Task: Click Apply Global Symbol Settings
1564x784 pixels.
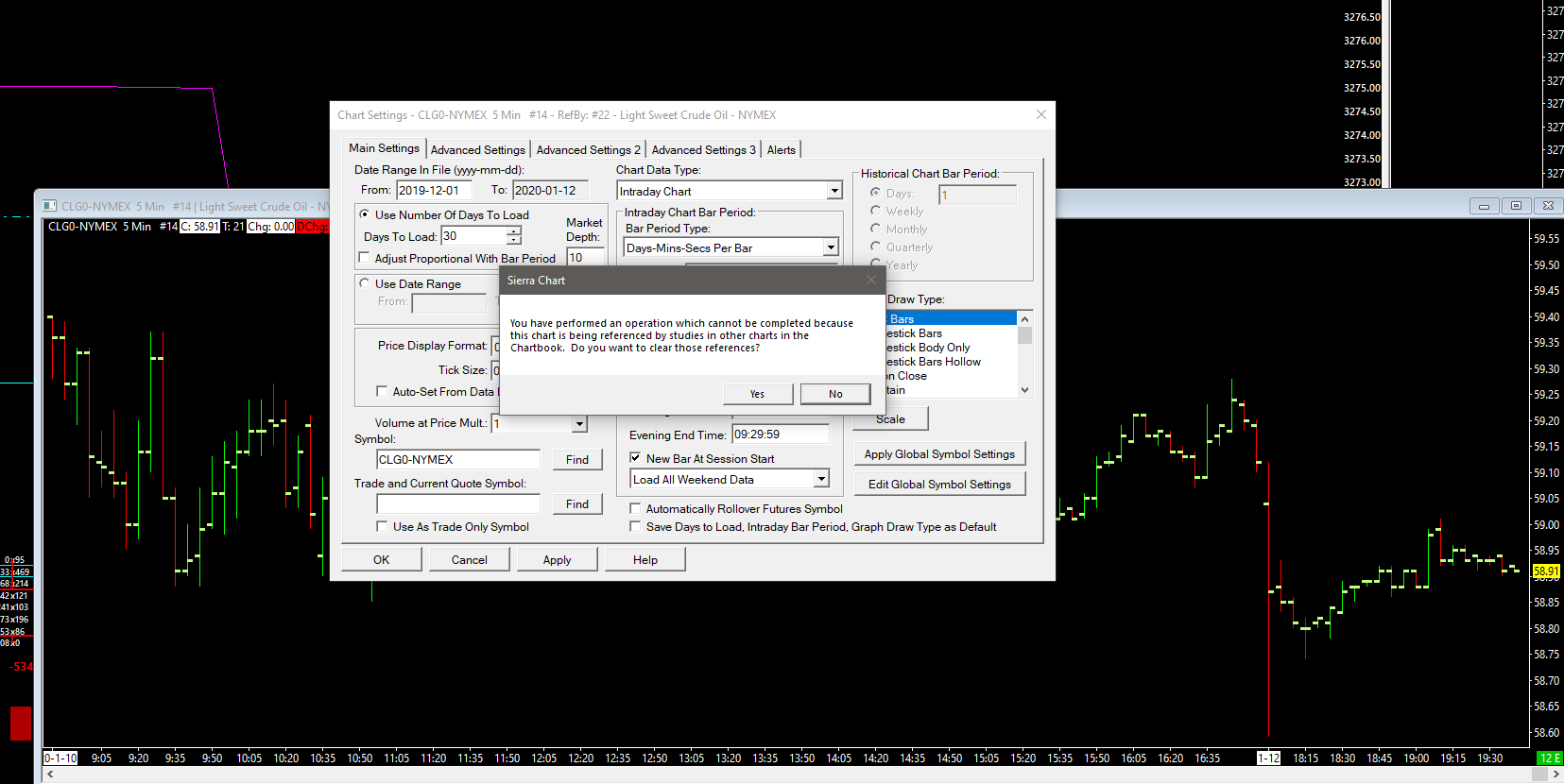Action: (939, 454)
